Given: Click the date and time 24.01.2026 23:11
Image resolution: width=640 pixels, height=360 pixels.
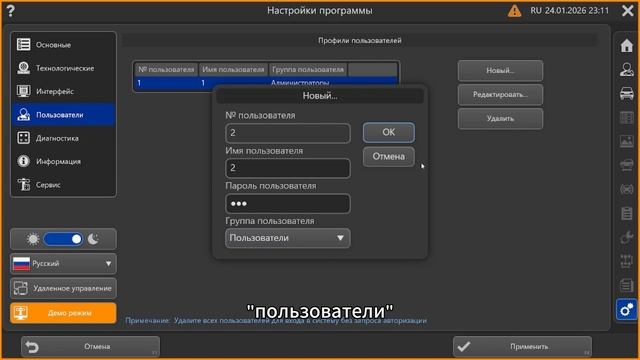Looking at the screenshot, I should click(577, 11).
